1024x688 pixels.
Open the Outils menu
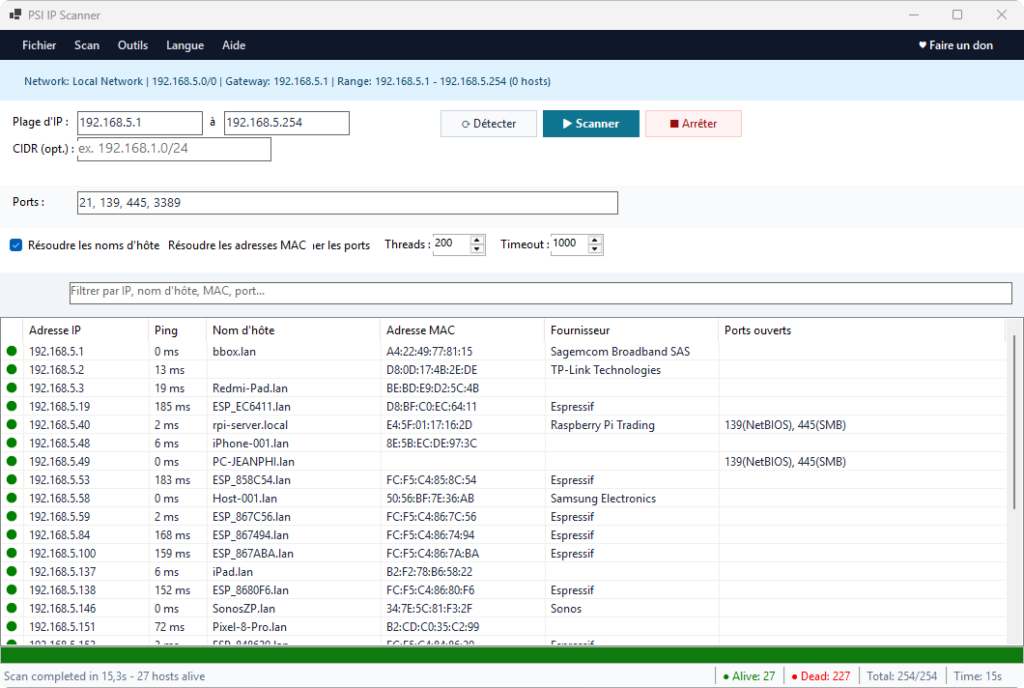click(x=133, y=45)
